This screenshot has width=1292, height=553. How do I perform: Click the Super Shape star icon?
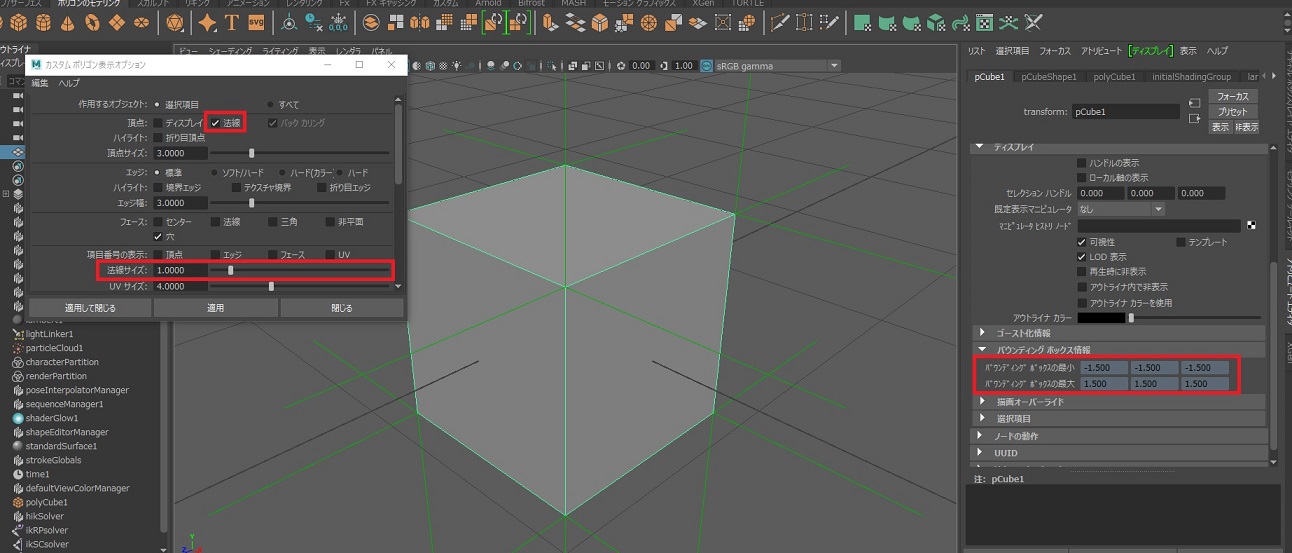coord(207,22)
